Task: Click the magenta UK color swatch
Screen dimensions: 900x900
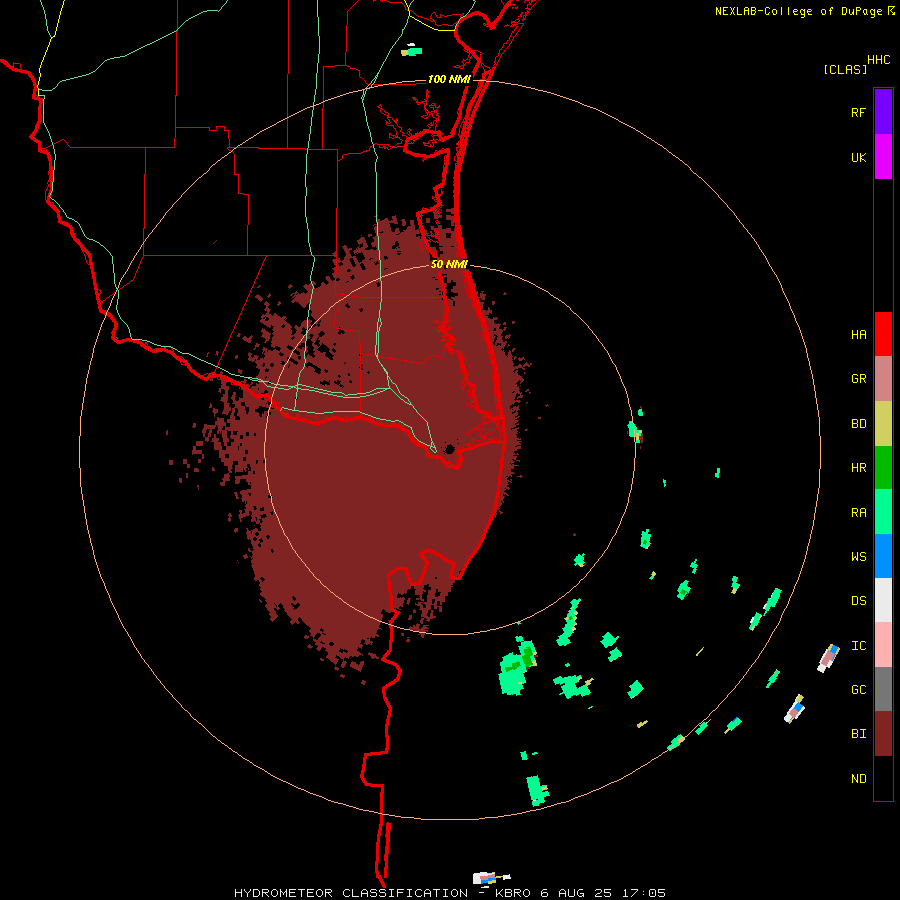Action: (x=883, y=157)
